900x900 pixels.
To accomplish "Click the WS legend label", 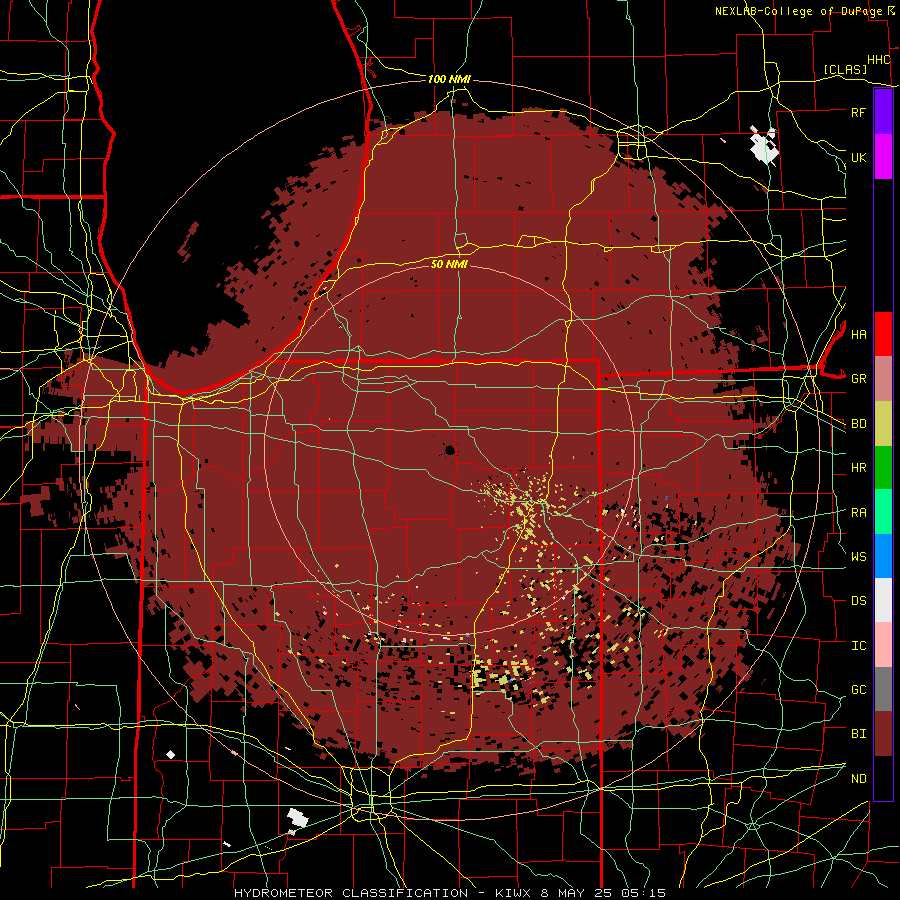I will tap(858, 556).
